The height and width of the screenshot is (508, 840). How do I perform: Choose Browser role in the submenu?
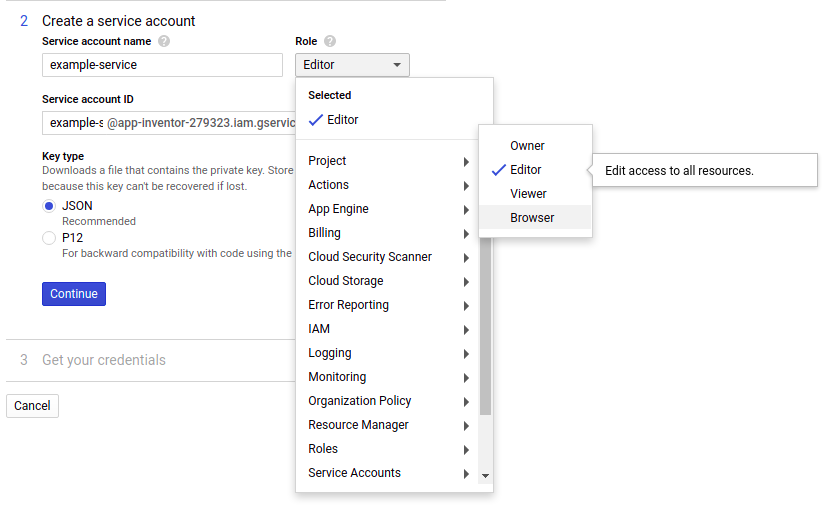point(532,218)
